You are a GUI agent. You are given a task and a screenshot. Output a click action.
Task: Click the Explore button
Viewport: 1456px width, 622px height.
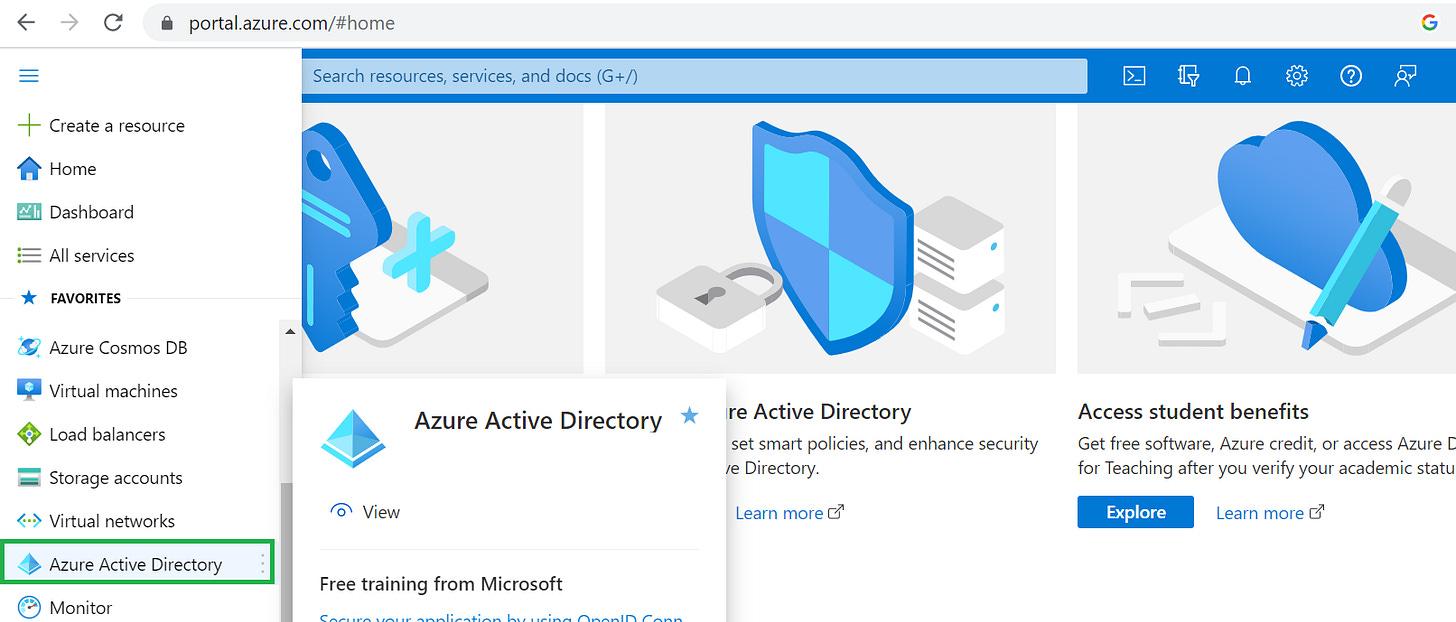click(x=1135, y=512)
